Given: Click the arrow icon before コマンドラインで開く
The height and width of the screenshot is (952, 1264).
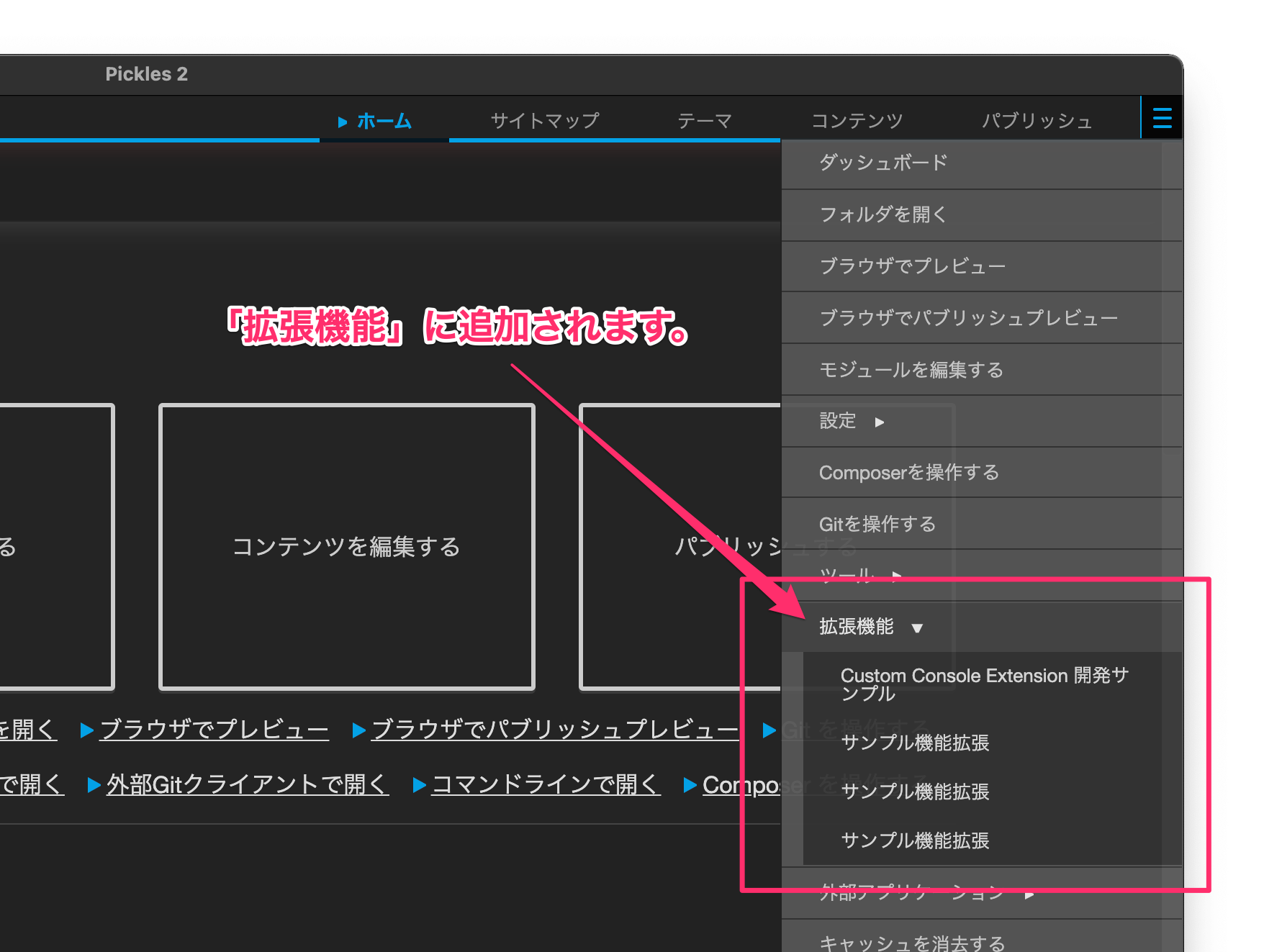Looking at the screenshot, I should click(418, 785).
